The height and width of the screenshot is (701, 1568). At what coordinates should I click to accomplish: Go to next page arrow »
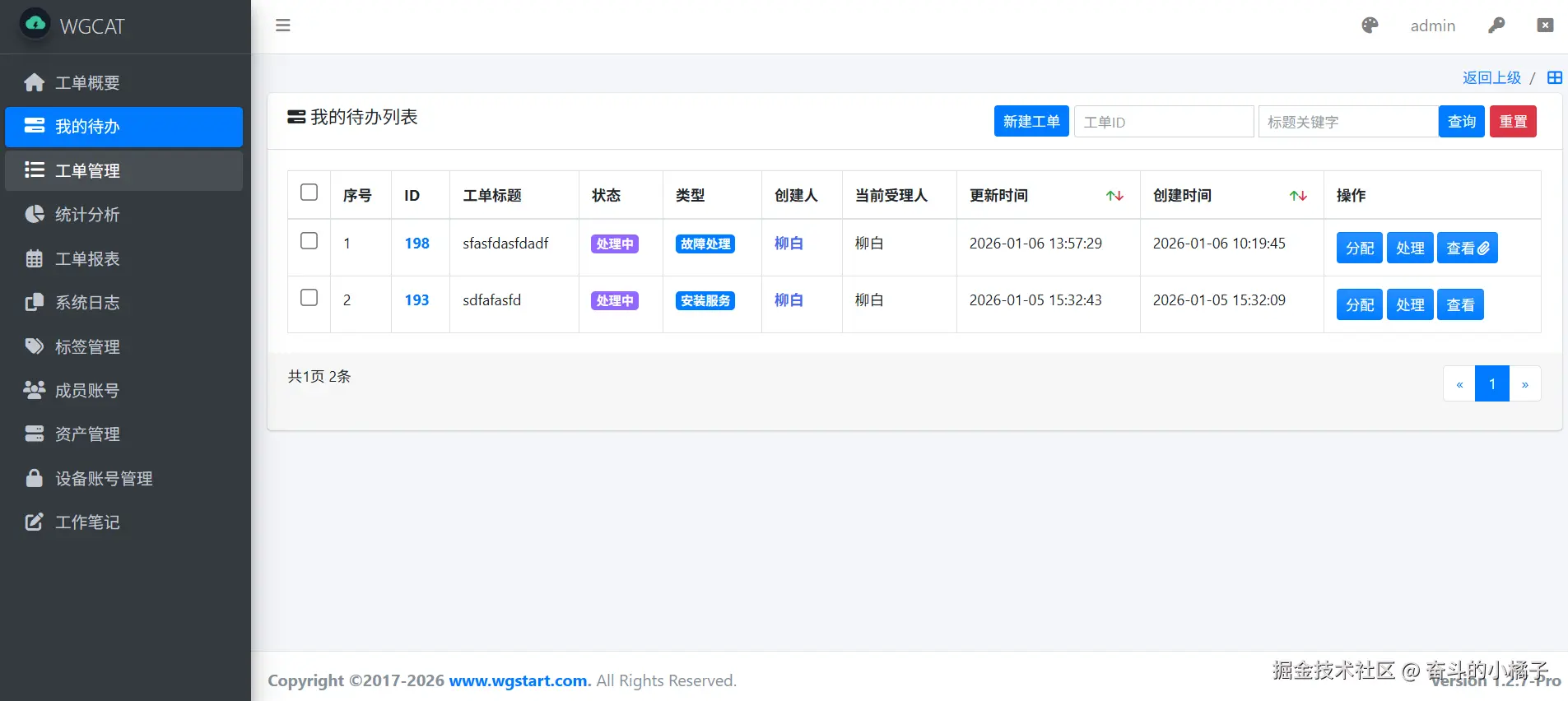click(1524, 384)
